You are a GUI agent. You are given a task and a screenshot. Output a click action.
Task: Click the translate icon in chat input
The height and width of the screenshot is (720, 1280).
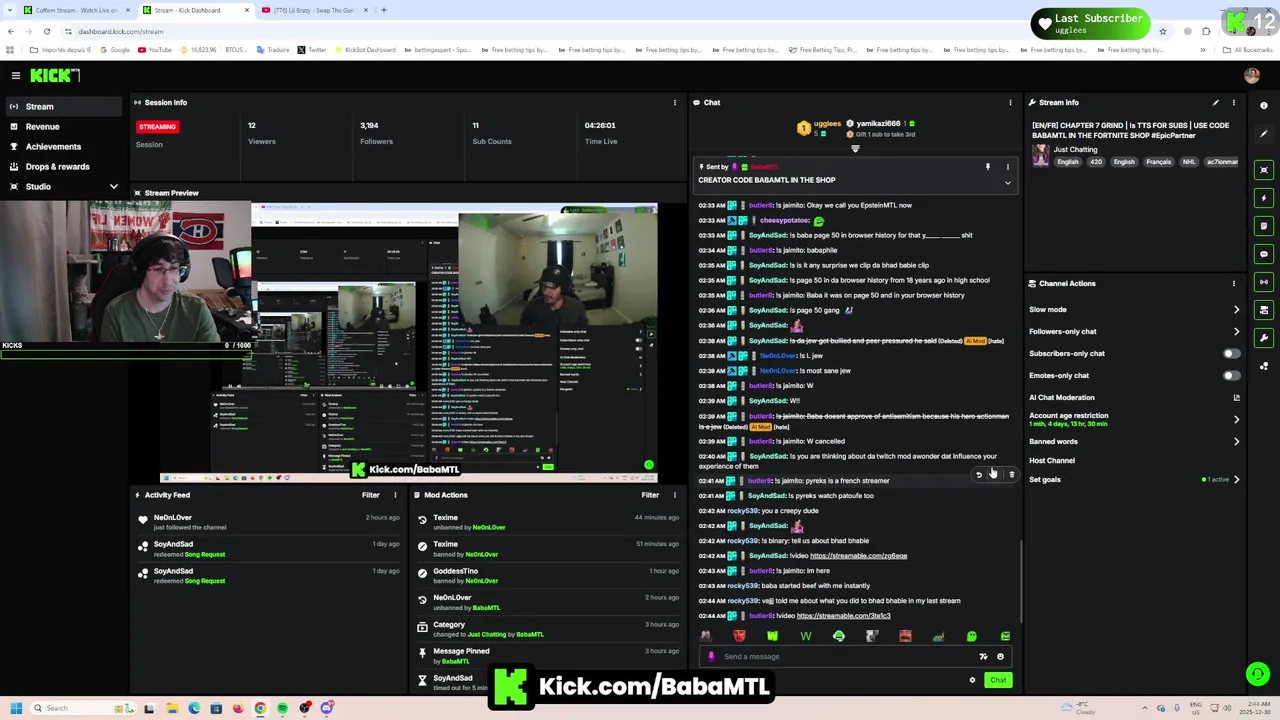click(983, 657)
